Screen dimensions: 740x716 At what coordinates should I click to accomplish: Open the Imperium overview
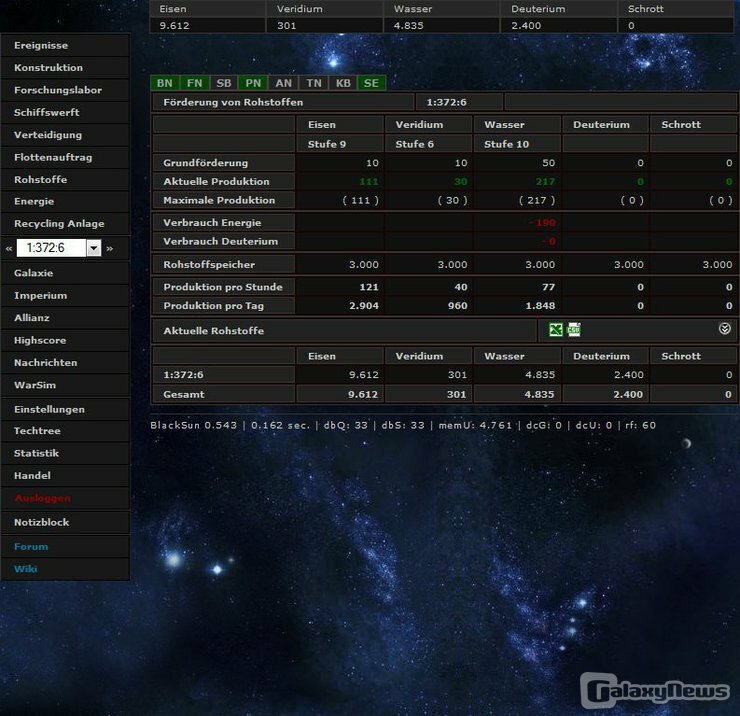(65, 295)
